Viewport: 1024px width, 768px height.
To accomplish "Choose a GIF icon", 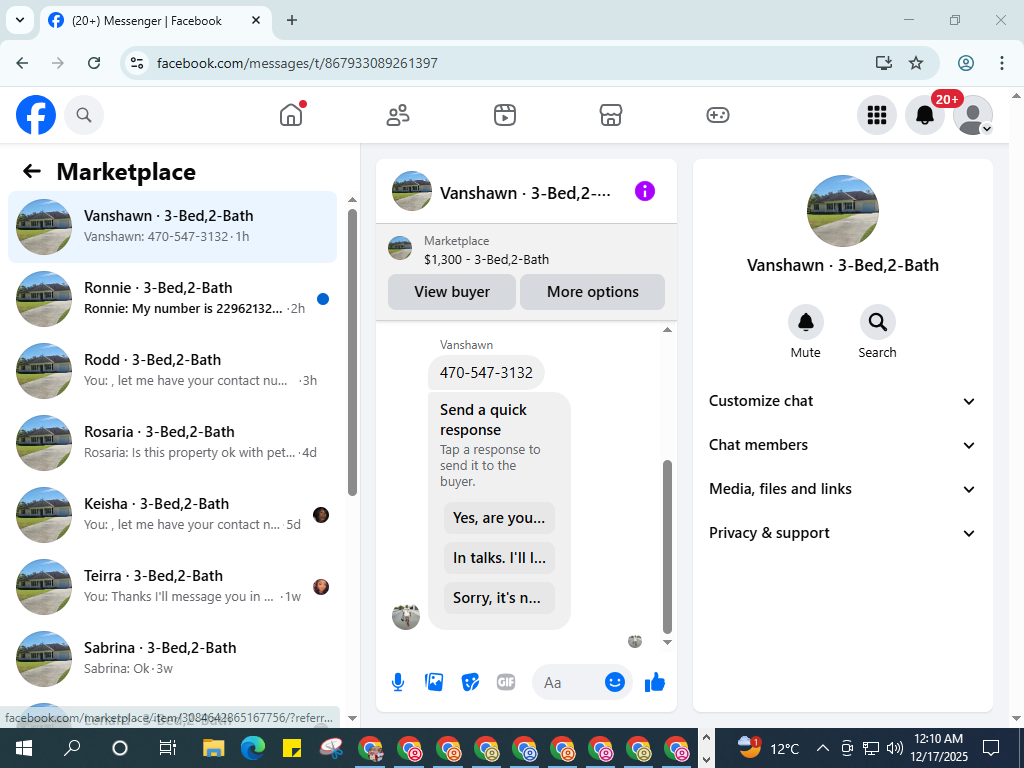I will [x=506, y=682].
